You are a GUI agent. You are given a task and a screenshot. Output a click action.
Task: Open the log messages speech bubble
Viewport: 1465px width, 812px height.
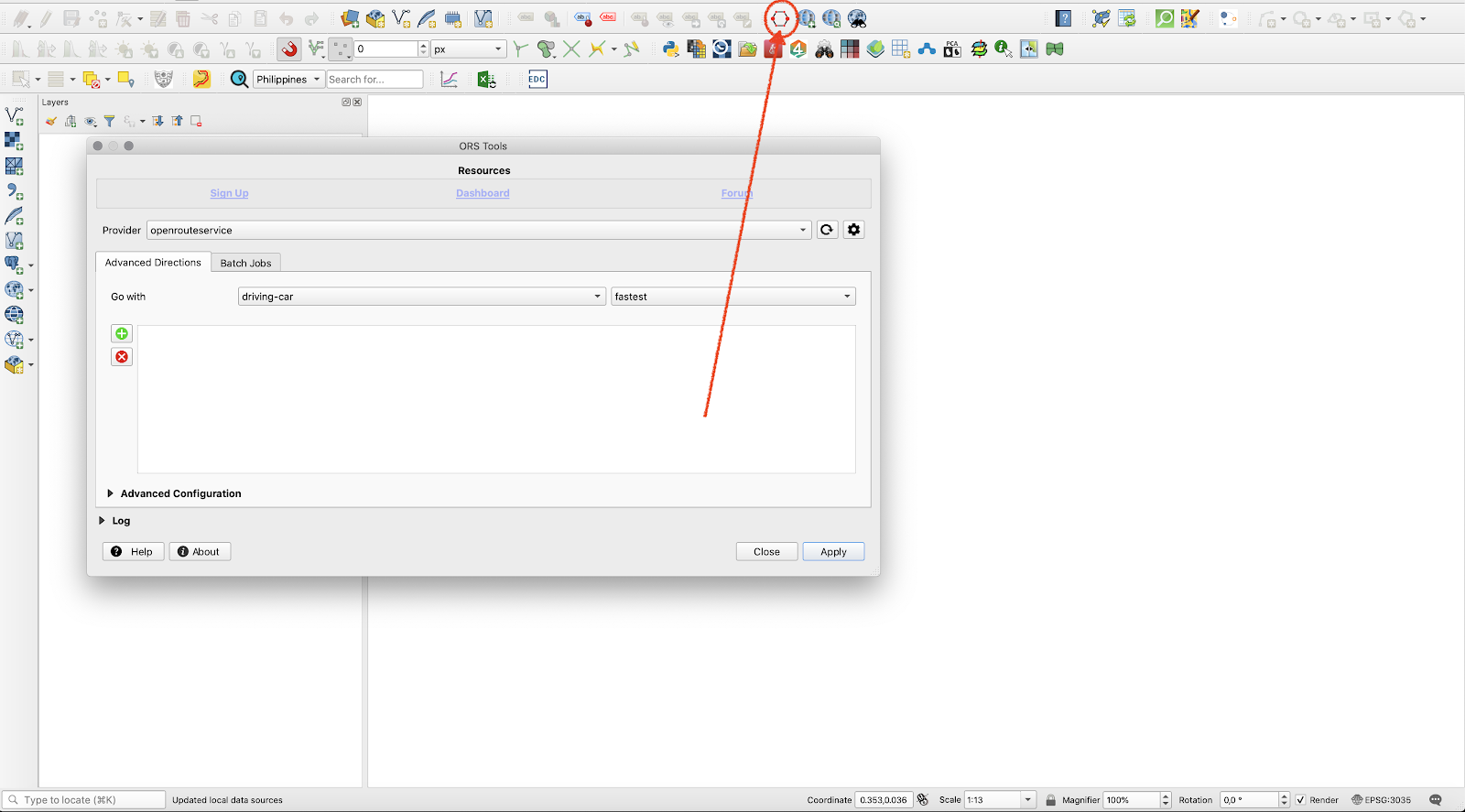click(x=1435, y=799)
